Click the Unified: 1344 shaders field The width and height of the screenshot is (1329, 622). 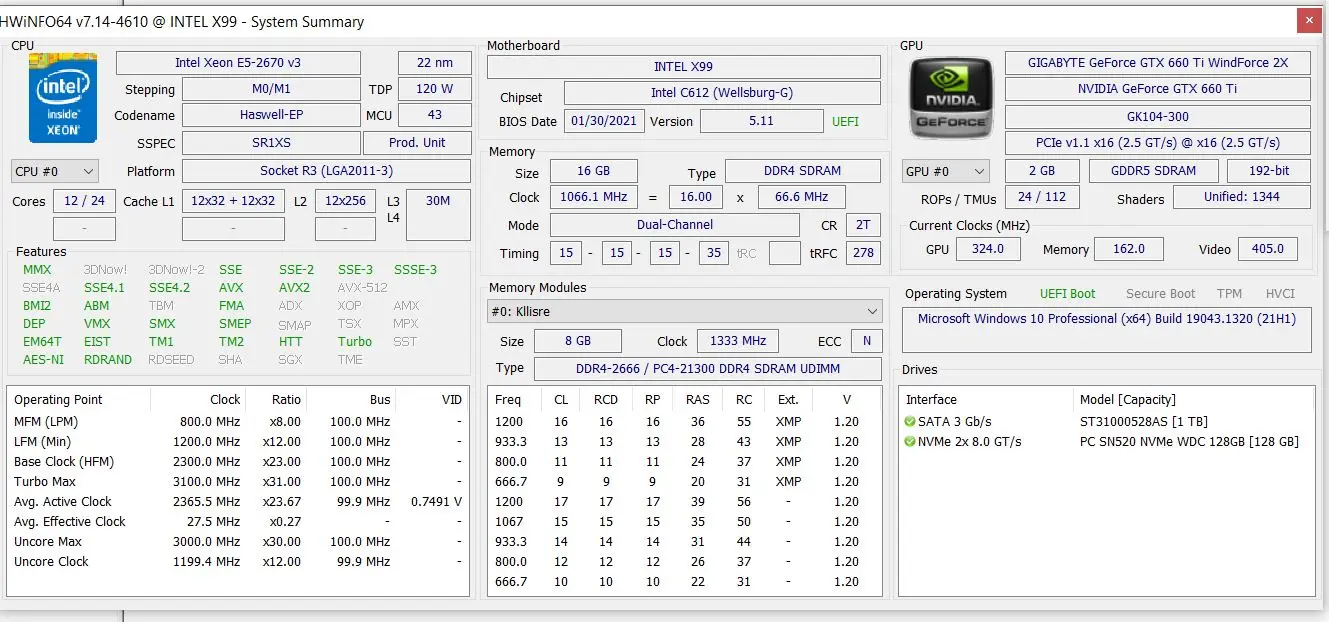(x=1242, y=197)
